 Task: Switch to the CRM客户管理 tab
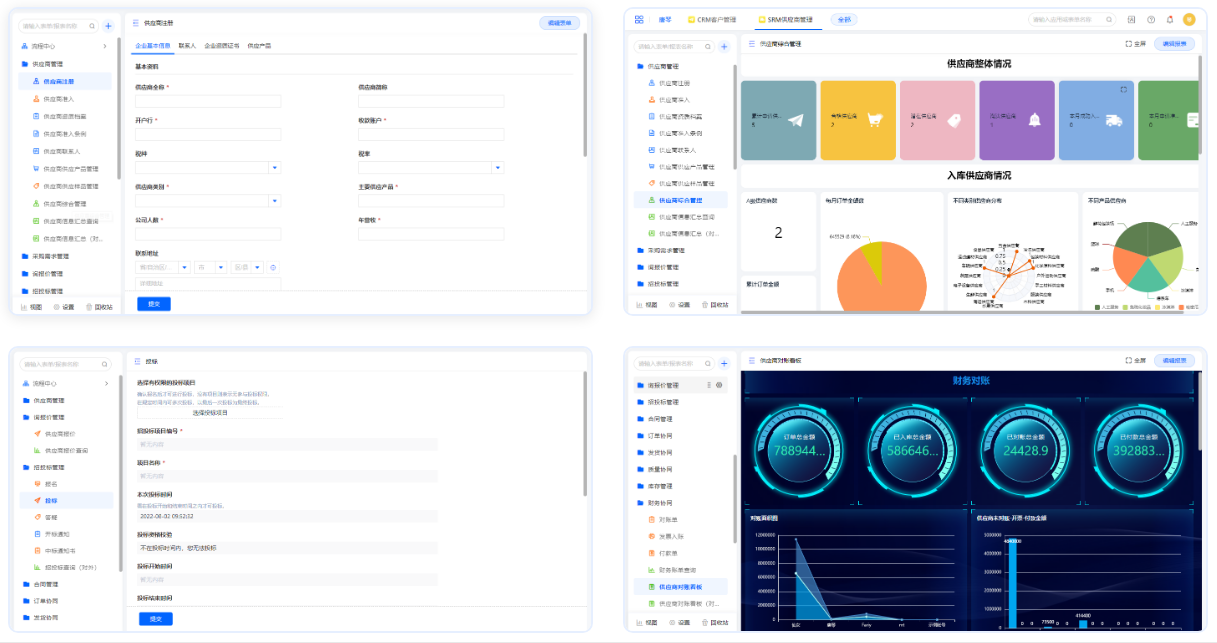pos(710,19)
